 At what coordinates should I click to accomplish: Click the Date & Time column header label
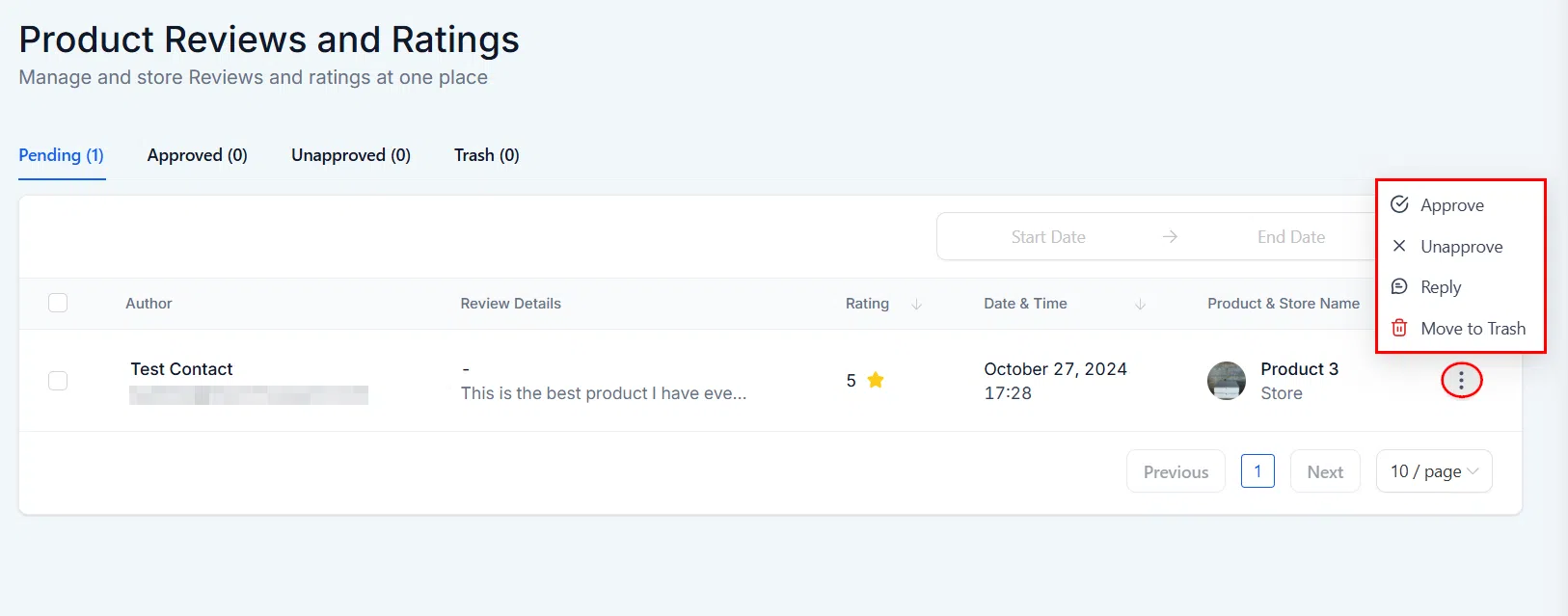coord(1025,304)
